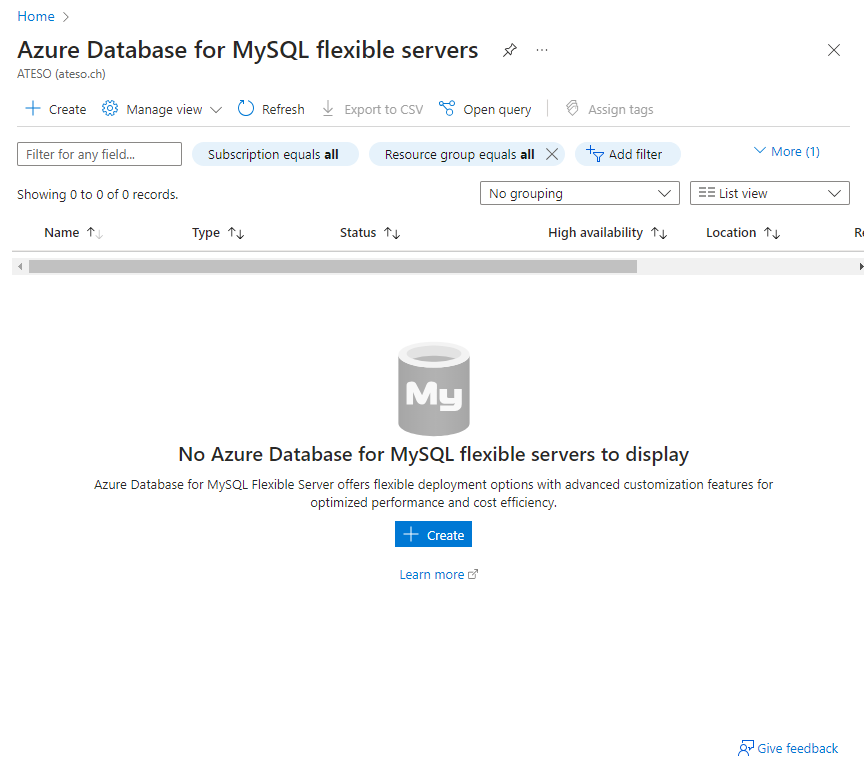Image resolution: width=864 pixels, height=773 pixels.
Task: Click the Create toolbar button
Action: 56,109
